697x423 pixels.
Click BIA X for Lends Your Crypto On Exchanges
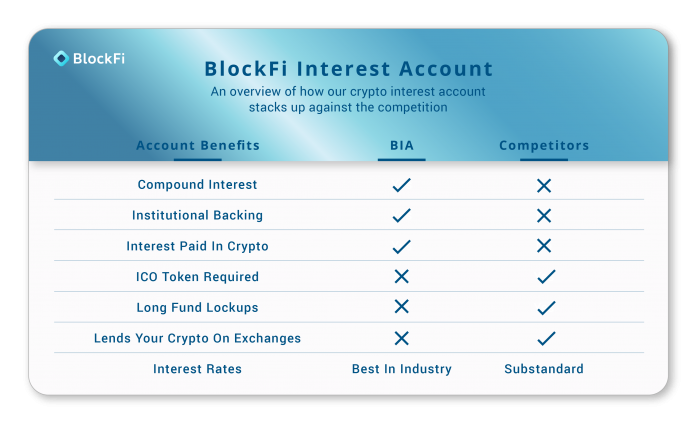click(402, 338)
